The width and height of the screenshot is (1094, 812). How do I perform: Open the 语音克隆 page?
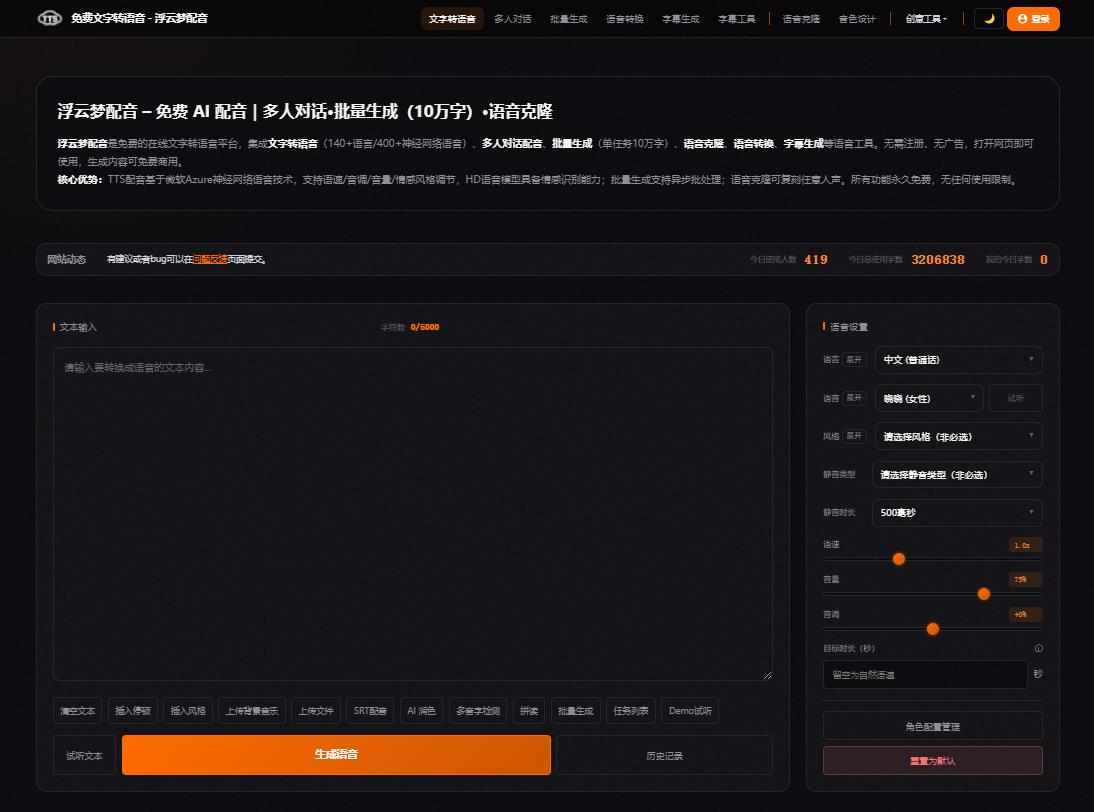tap(801, 19)
